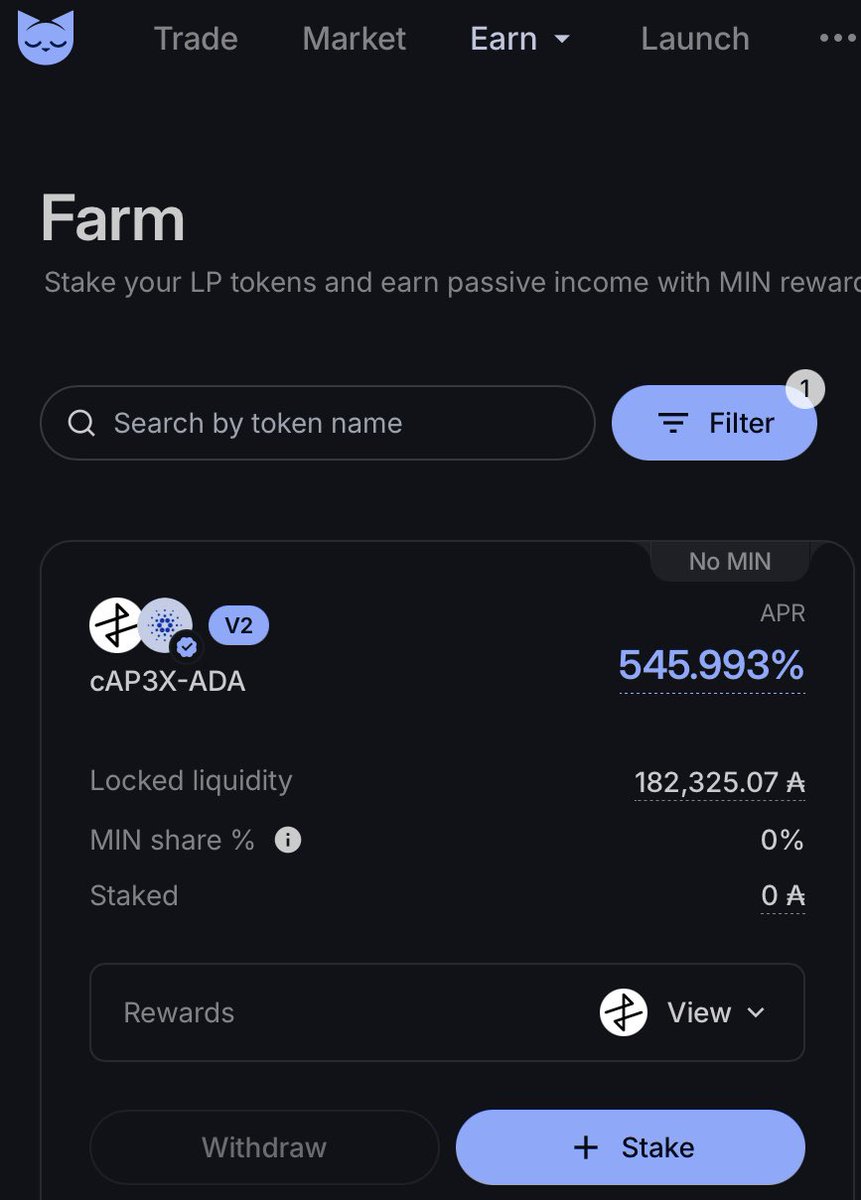
Task: Click the search magnifier icon
Action: pyautogui.click(x=82, y=423)
